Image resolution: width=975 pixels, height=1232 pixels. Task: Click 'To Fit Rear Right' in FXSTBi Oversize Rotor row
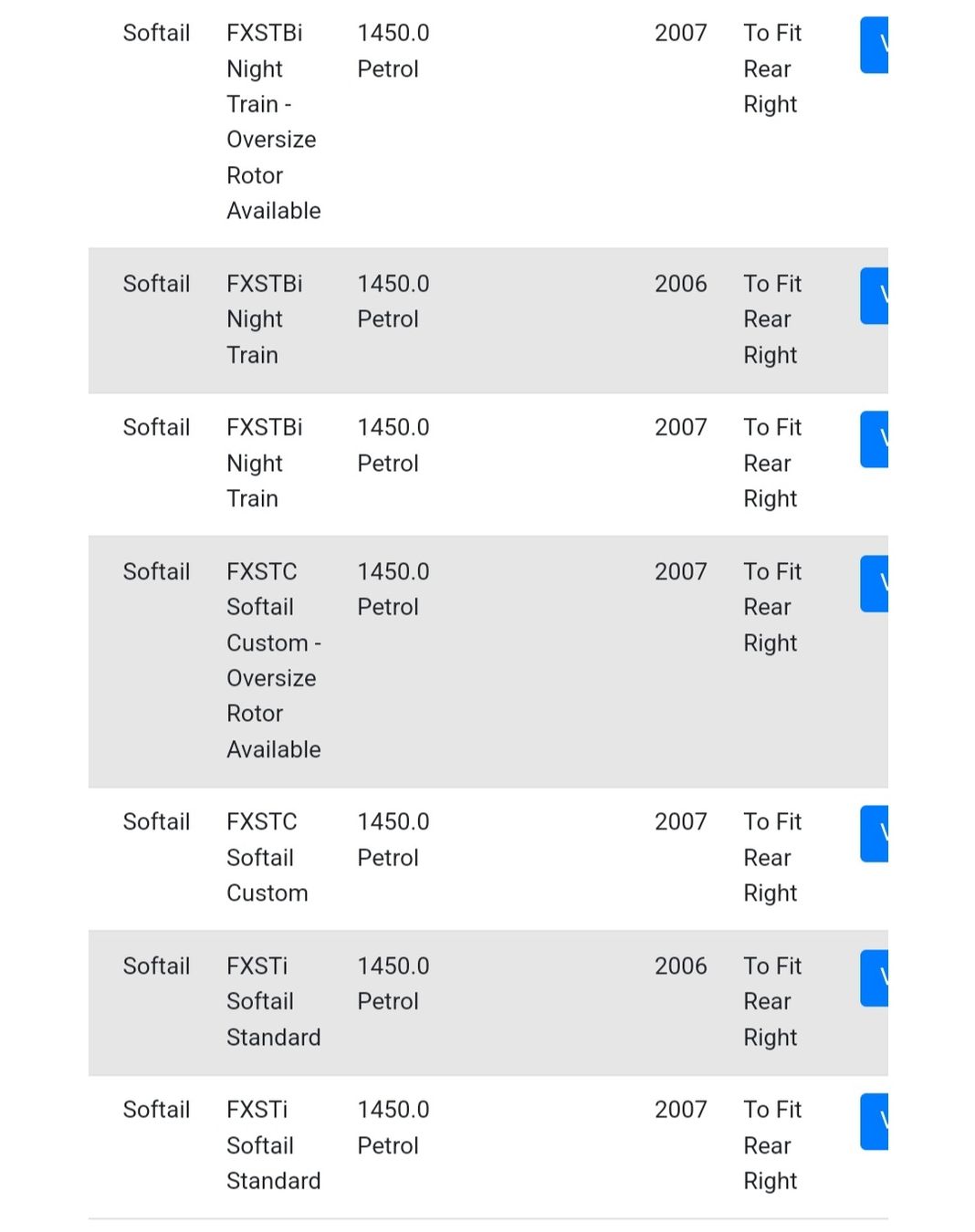pos(771,68)
